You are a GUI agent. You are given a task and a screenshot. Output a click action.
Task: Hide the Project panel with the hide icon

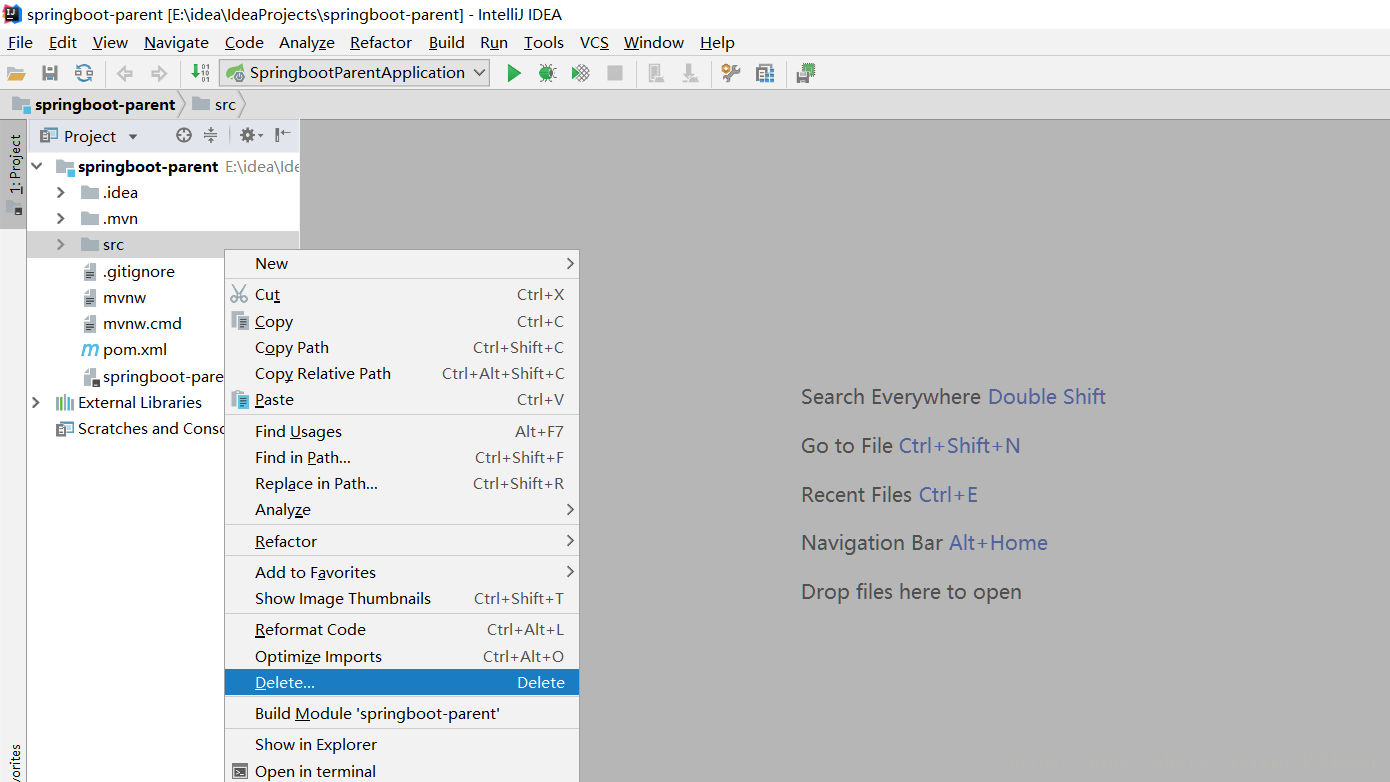click(283, 135)
